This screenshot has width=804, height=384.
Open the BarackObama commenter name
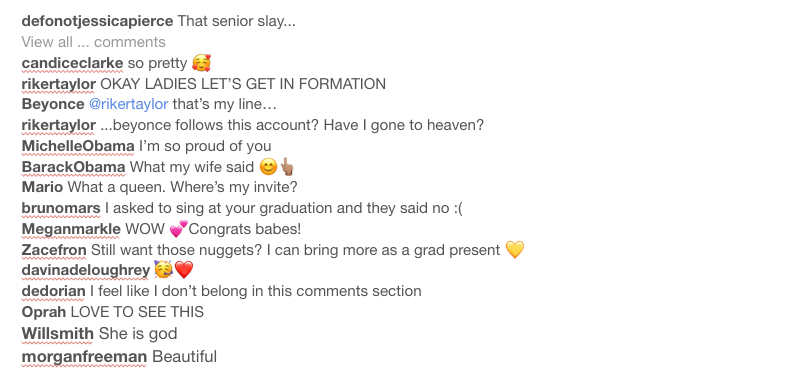click(x=73, y=167)
